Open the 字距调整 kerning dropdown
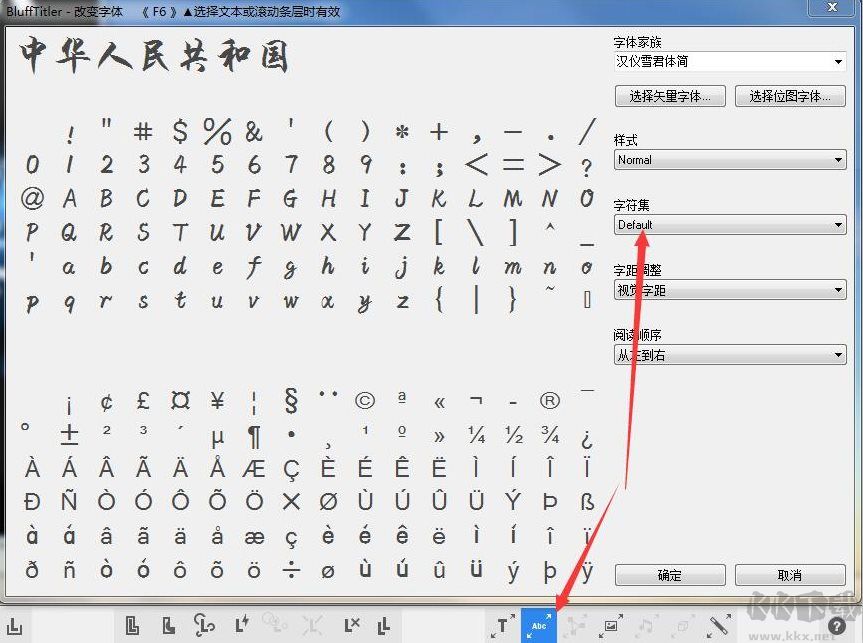The width and height of the screenshot is (863, 643). 729,289
